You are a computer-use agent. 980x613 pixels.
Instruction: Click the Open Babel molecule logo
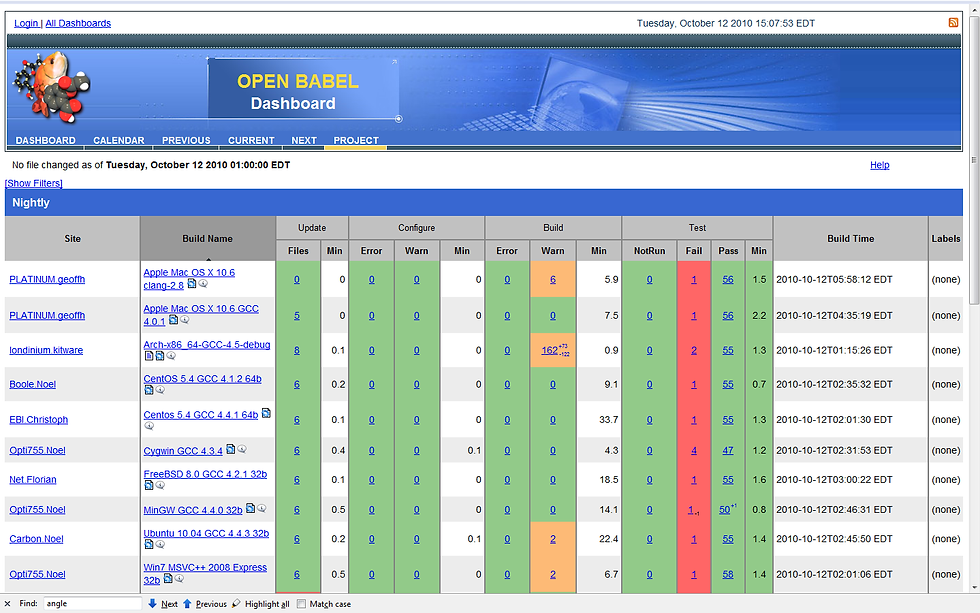[x=52, y=87]
